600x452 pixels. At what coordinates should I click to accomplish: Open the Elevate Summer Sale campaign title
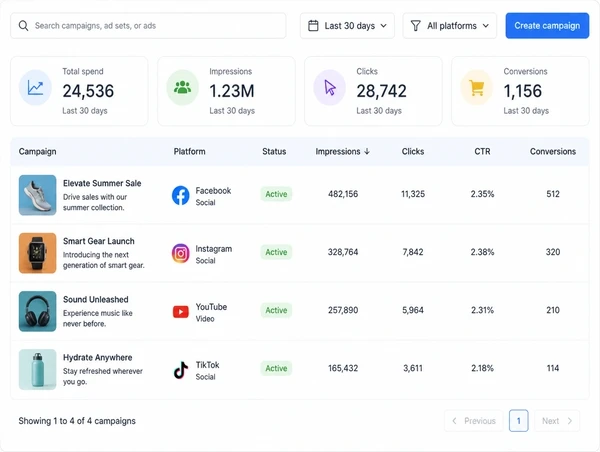102,183
